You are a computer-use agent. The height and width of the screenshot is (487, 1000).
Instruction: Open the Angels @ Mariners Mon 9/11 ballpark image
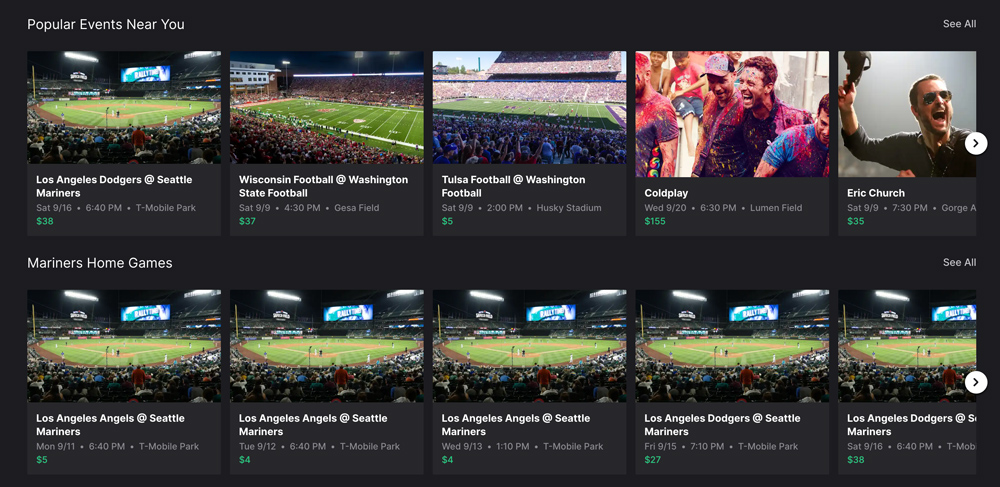(124, 346)
